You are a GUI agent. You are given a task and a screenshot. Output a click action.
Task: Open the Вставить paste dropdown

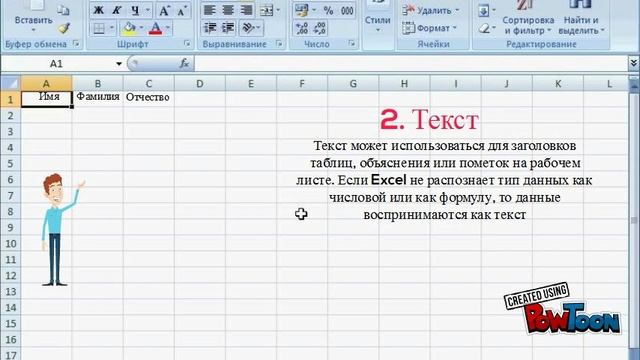click(33, 30)
